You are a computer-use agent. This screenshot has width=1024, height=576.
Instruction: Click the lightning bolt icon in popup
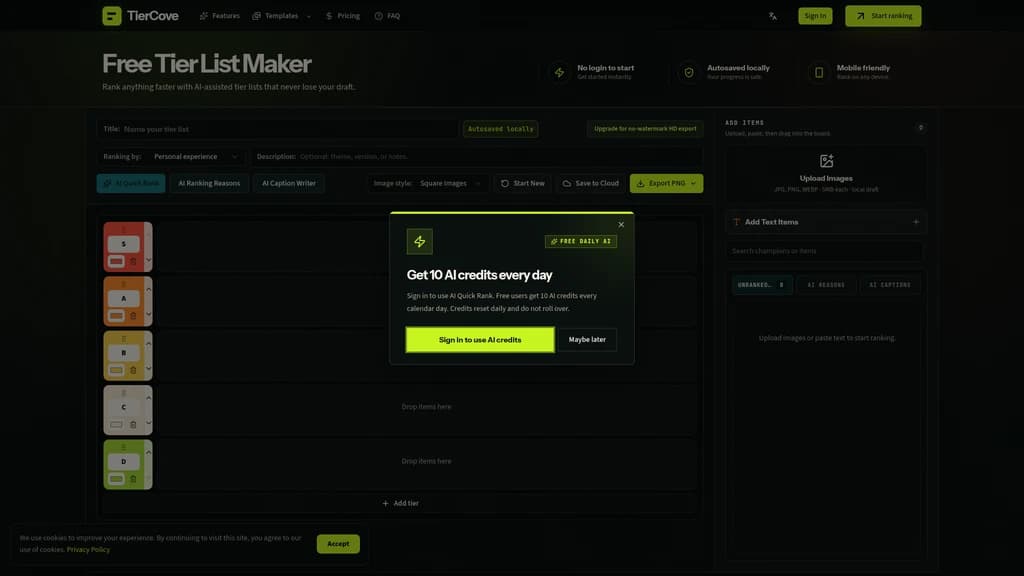[419, 242]
